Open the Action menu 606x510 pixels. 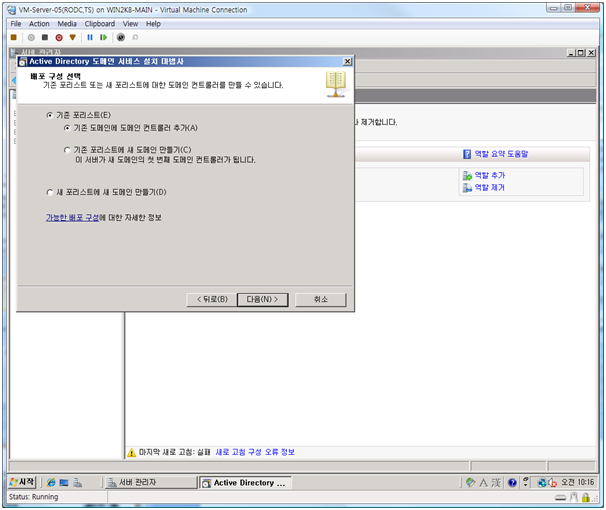tap(39, 24)
